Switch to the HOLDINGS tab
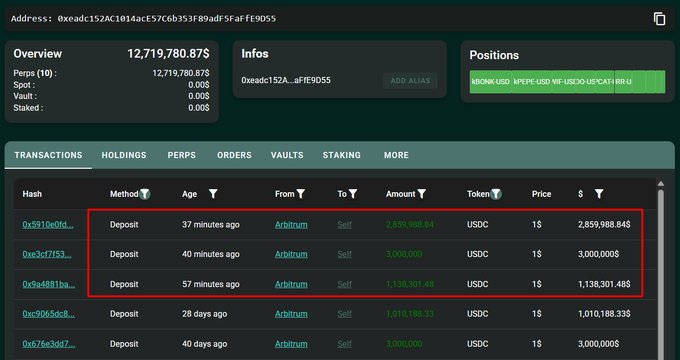Screen dimensions: 680x360 [x=124, y=155]
